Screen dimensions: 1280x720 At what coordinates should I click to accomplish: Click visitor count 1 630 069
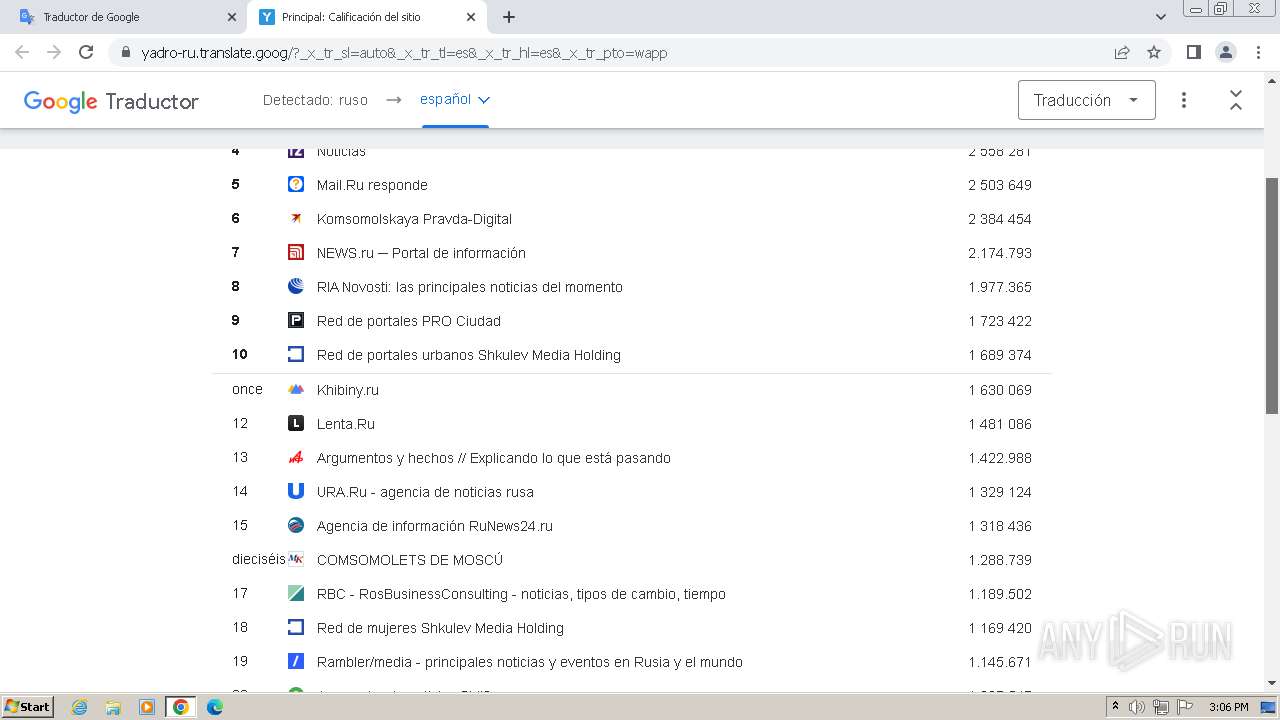point(1000,390)
